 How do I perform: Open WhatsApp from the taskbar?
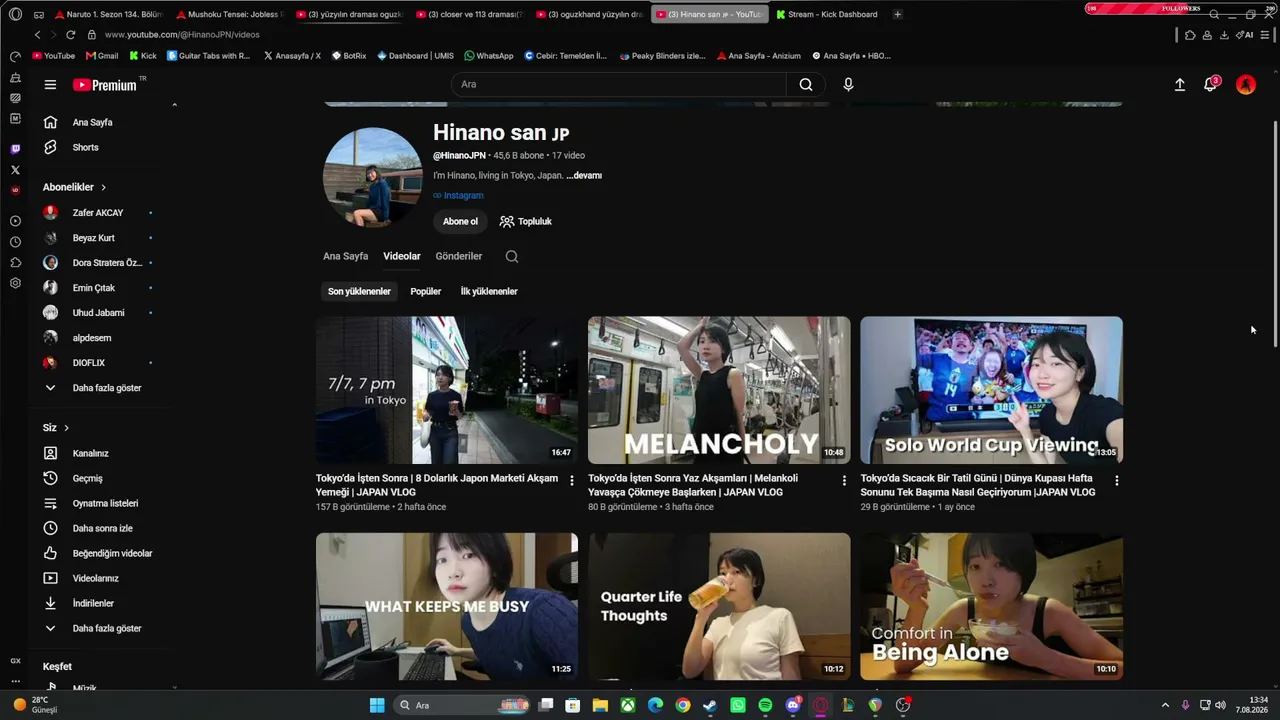click(738, 705)
